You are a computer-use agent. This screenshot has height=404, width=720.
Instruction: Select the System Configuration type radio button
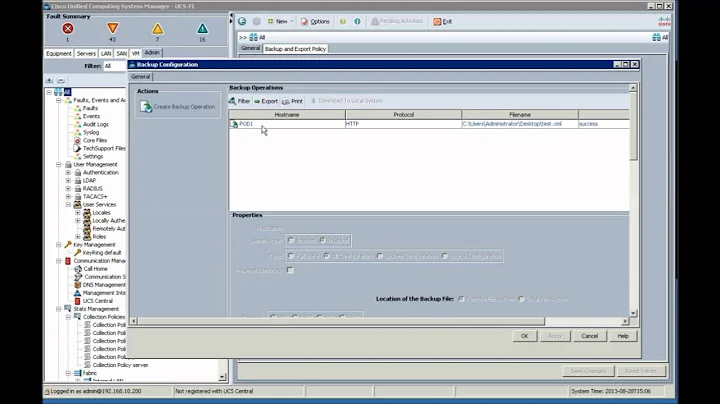(x=380, y=256)
